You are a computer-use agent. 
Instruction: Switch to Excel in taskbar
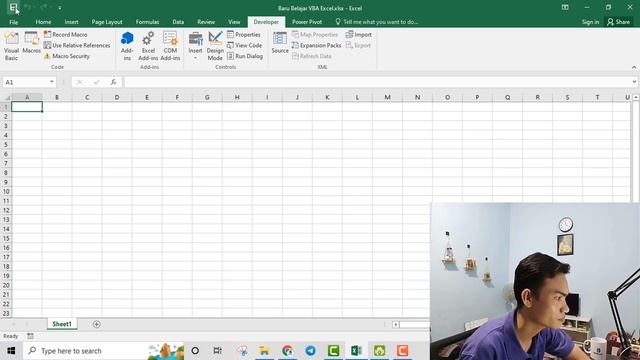pos(356,351)
